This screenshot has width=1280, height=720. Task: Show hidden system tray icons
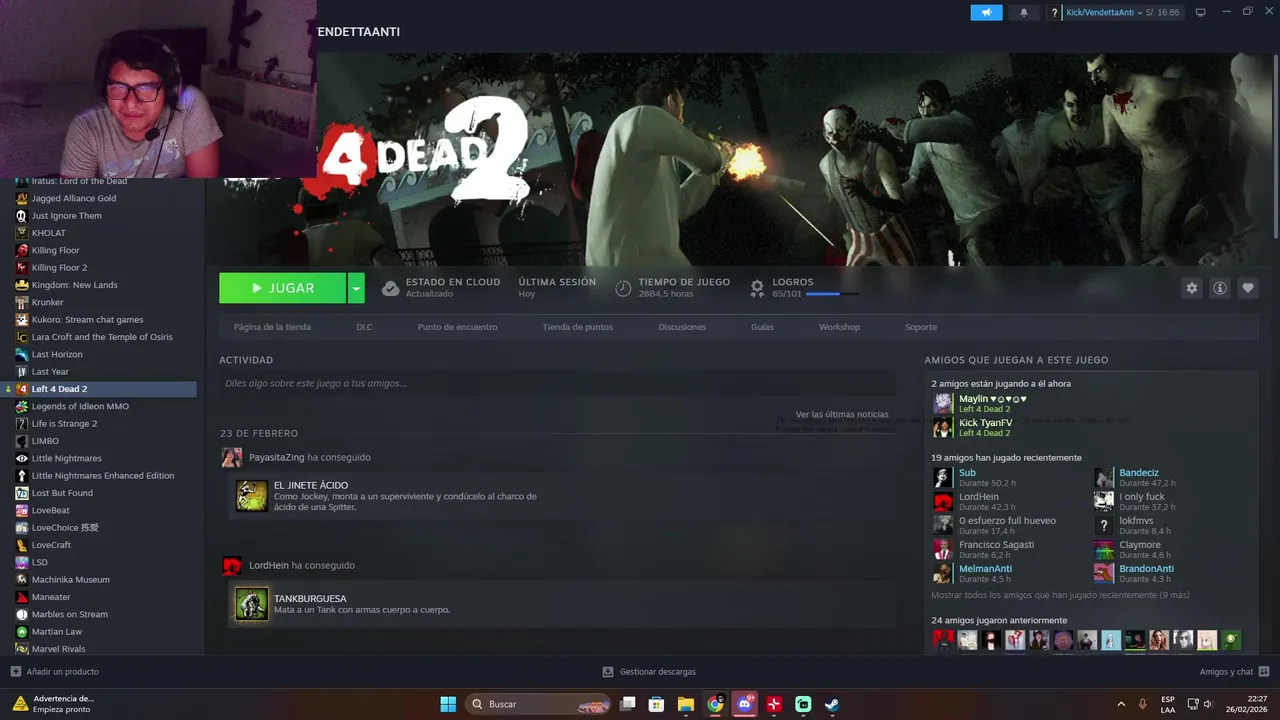pyautogui.click(x=1121, y=704)
